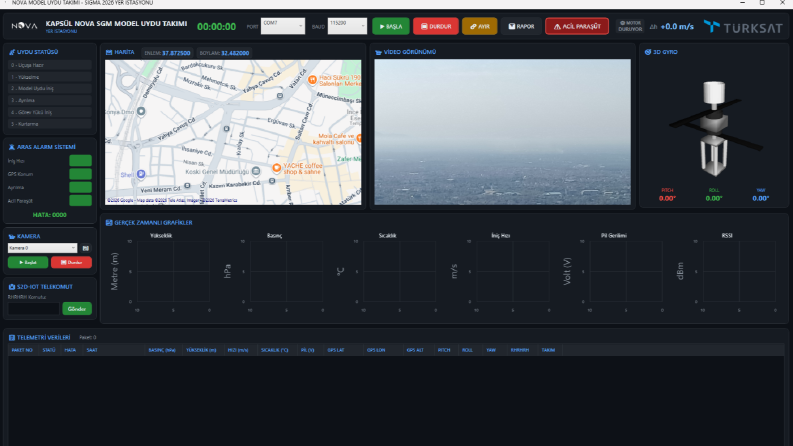Click the Telemetri Verileri table icon

[x=12, y=337]
